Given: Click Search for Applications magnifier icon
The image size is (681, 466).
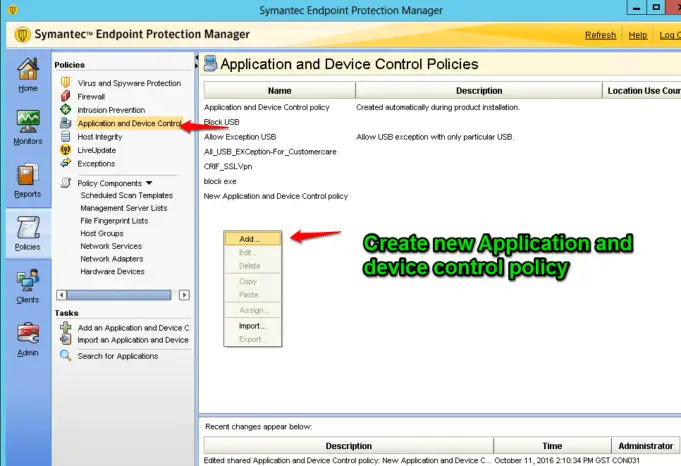Looking at the screenshot, I should pos(67,356).
